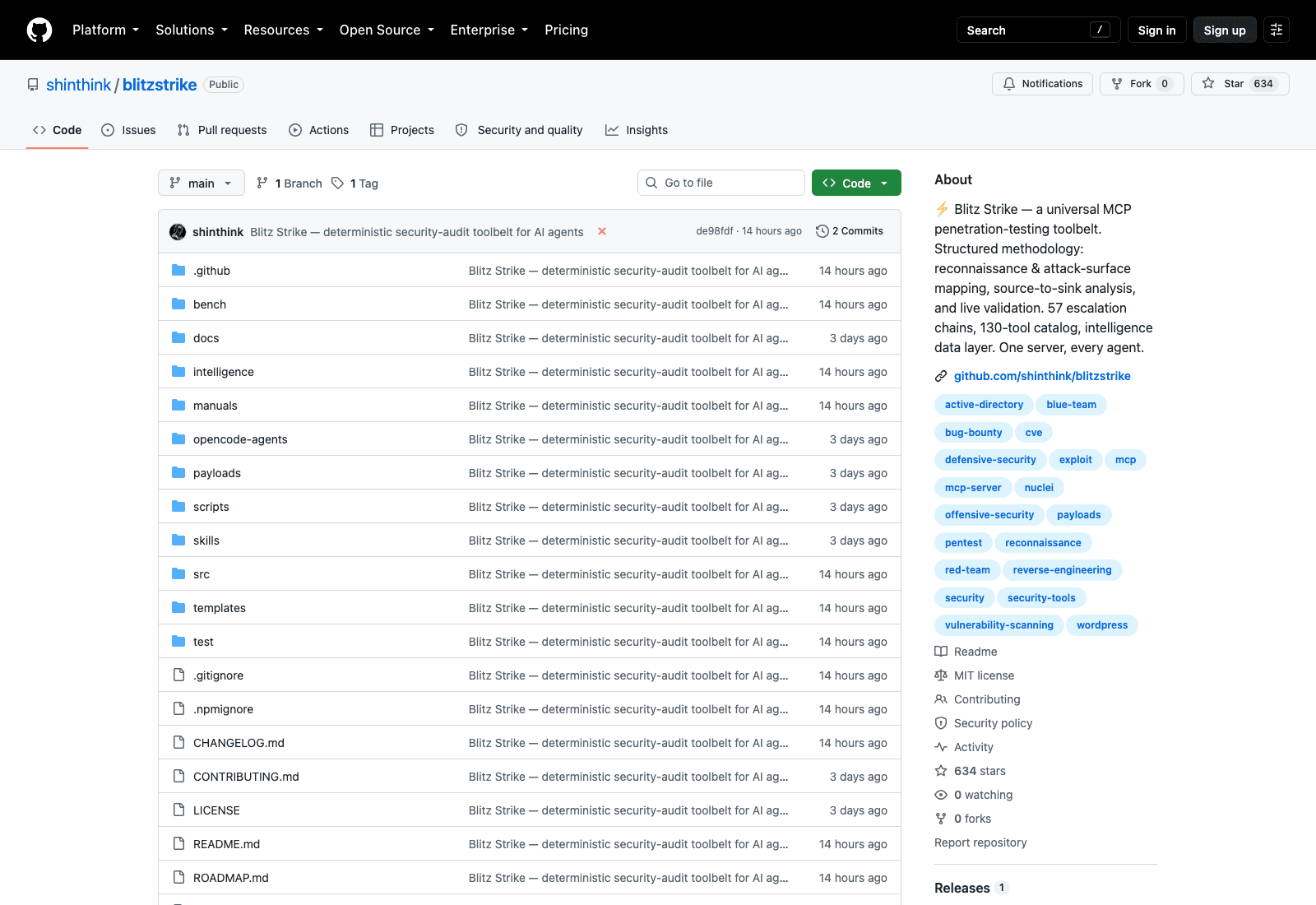Select the bug-bounty topic tag
This screenshot has width=1316, height=905.
974,433
